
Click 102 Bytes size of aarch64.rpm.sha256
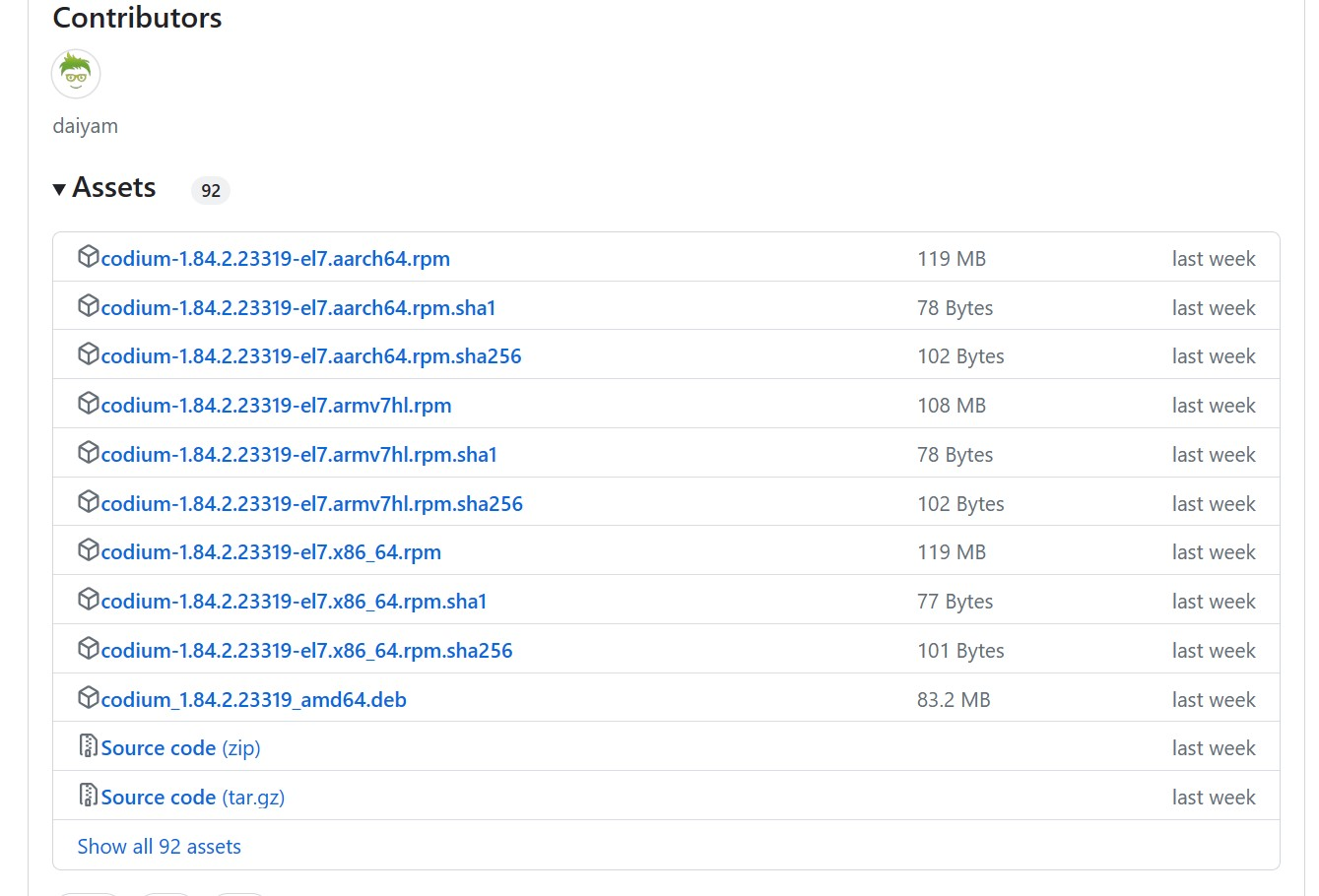click(961, 356)
